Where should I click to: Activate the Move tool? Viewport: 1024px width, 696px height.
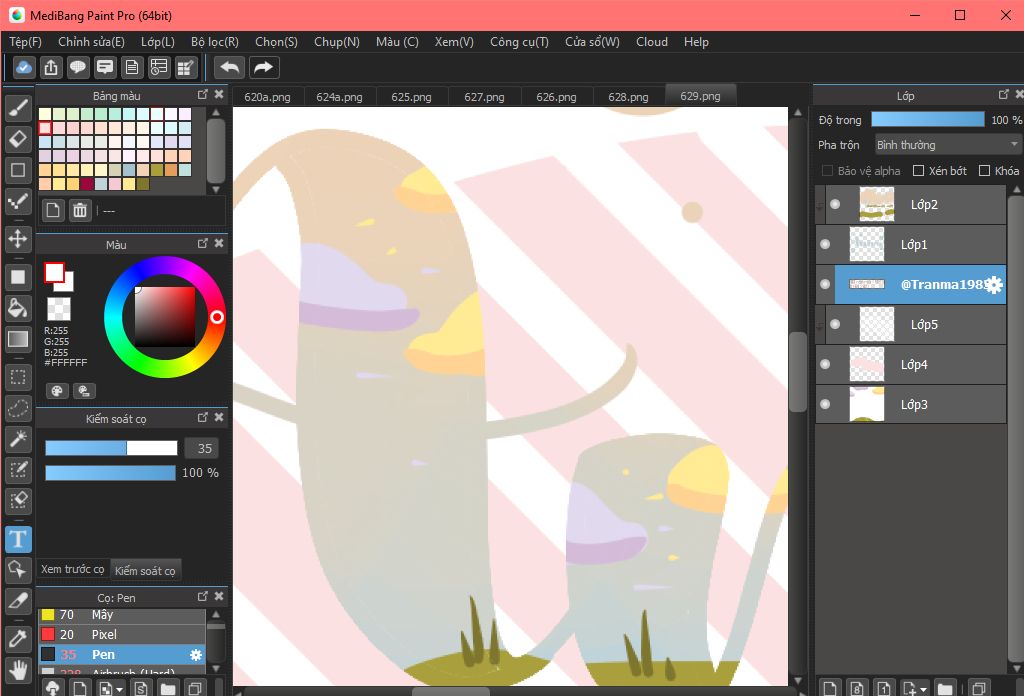point(18,238)
